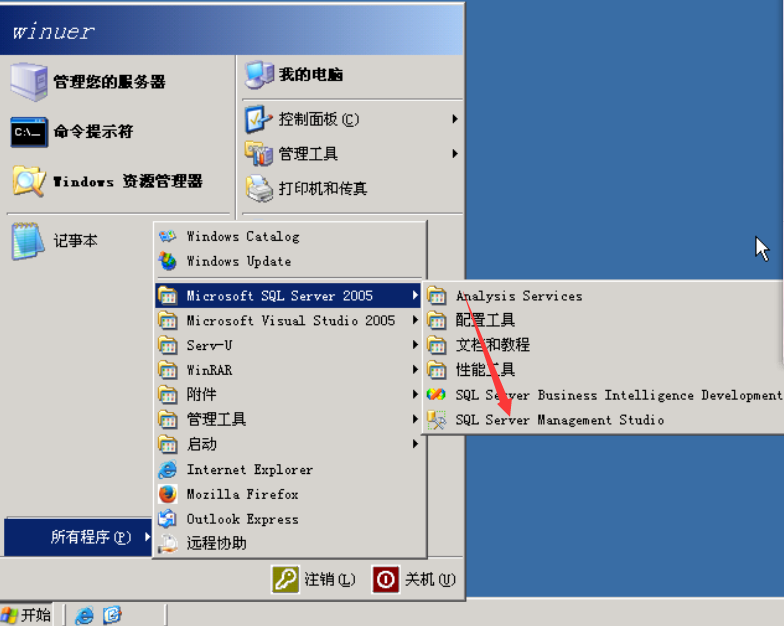Image resolution: width=784 pixels, height=626 pixels.
Task: Expand the WinRAR program folder
Action: point(288,370)
